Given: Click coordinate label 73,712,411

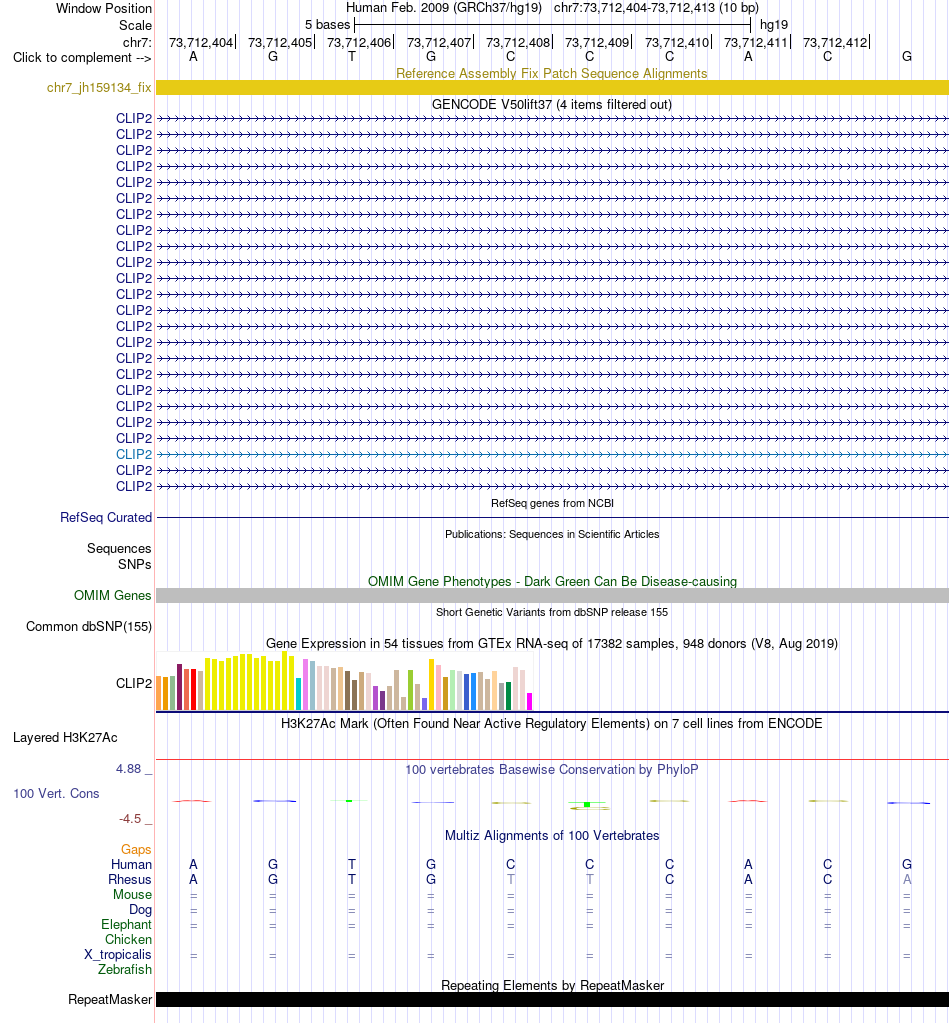Looking at the screenshot, I should tap(756, 42).
